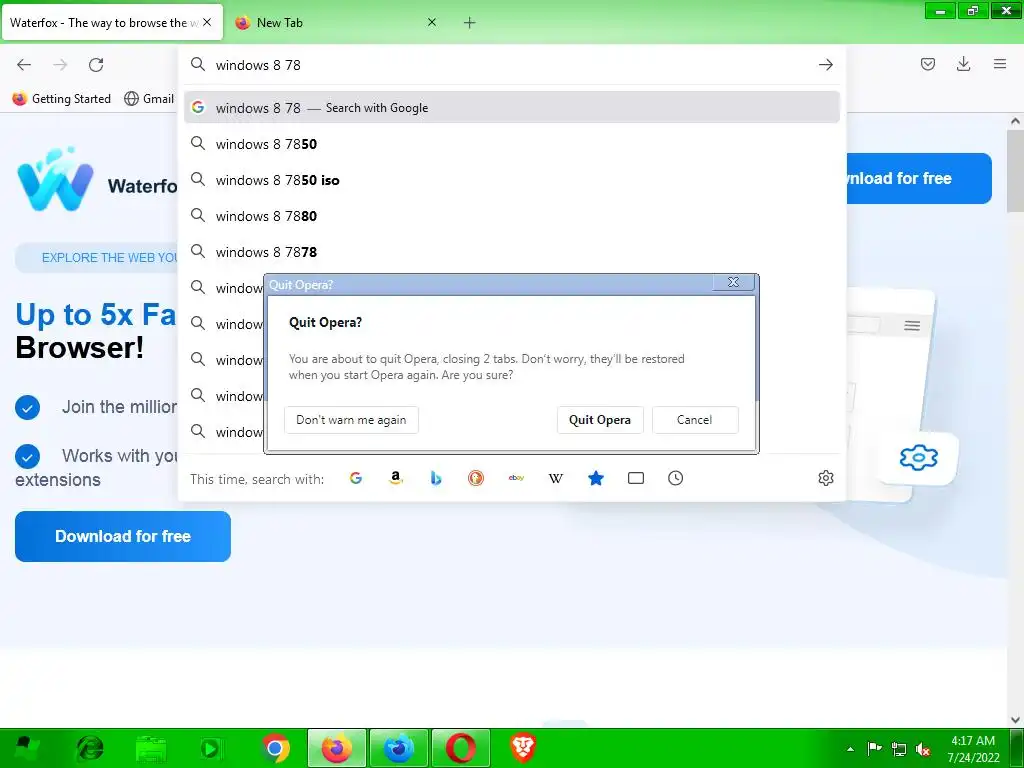Pick suggestion windows 8 7880
This screenshot has width=1024, height=768.
coord(511,216)
